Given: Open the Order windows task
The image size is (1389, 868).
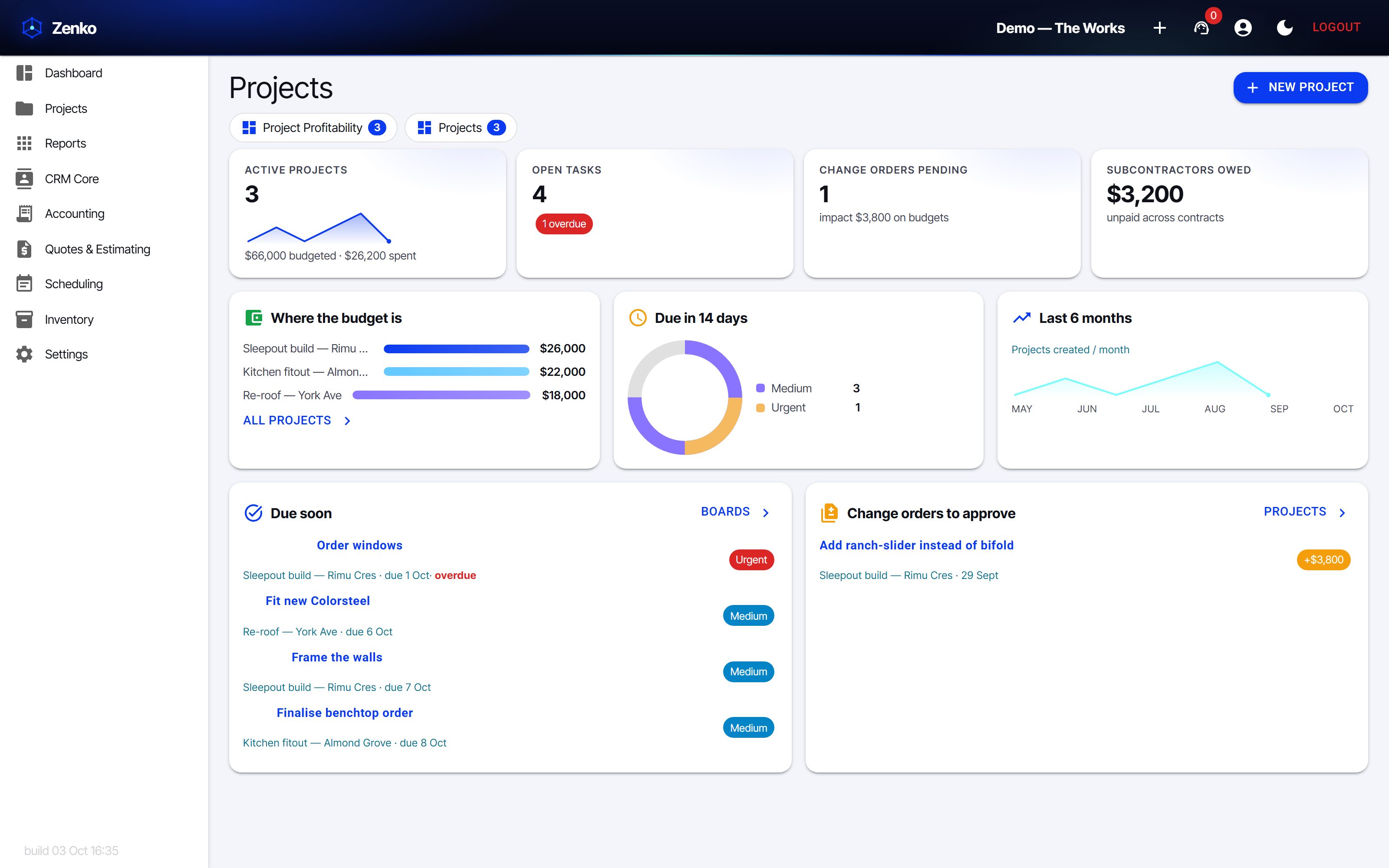Looking at the screenshot, I should coord(359,546).
